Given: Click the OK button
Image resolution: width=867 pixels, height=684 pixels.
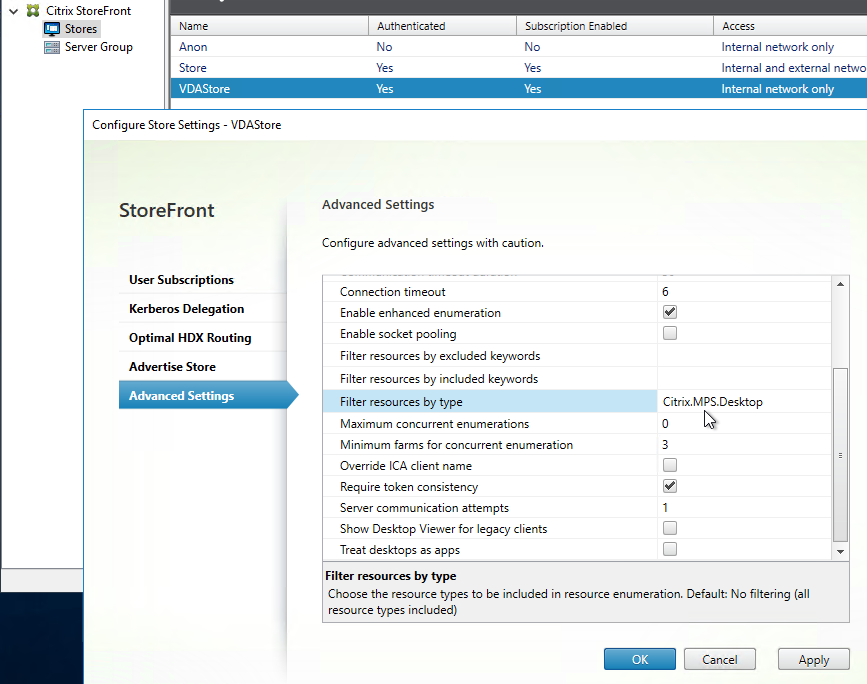Looking at the screenshot, I should pos(640,659).
